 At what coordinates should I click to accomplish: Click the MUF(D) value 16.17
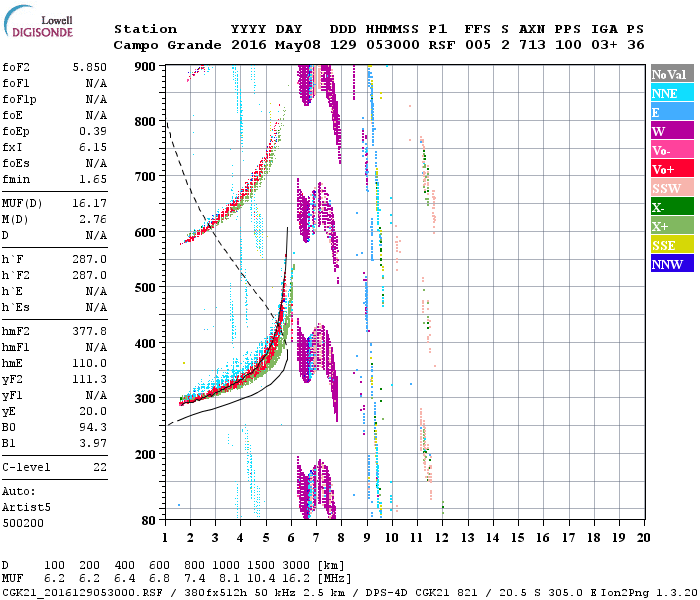[x=90, y=204]
